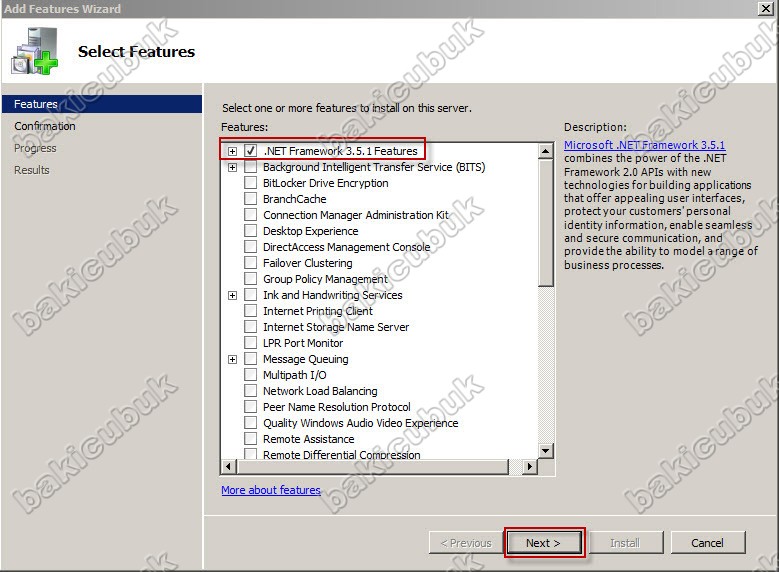Click the Add Features wizard server icon
Image resolution: width=779 pixels, height=572 pixels.
point(34,51)
